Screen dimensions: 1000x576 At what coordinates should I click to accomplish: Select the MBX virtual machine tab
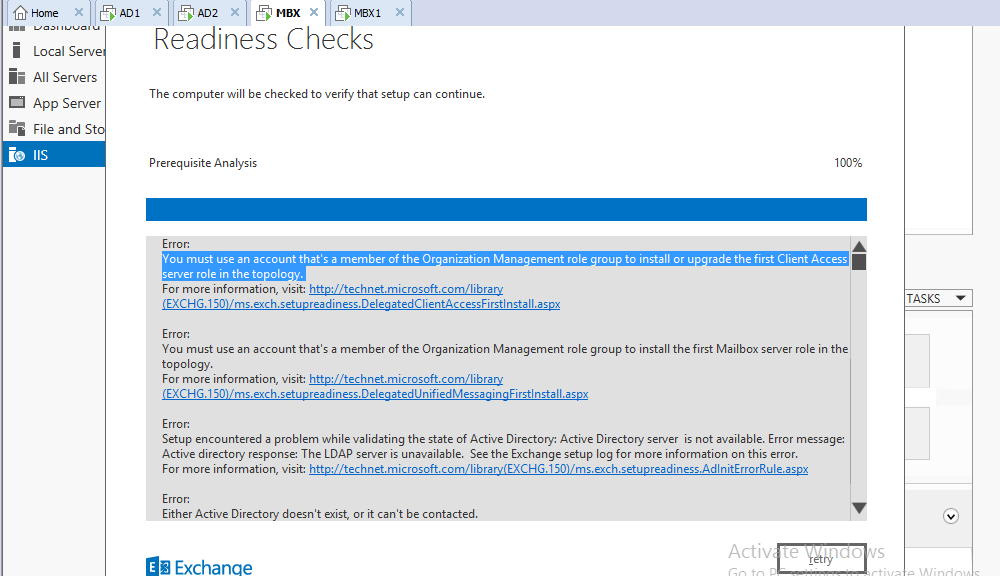288,13
